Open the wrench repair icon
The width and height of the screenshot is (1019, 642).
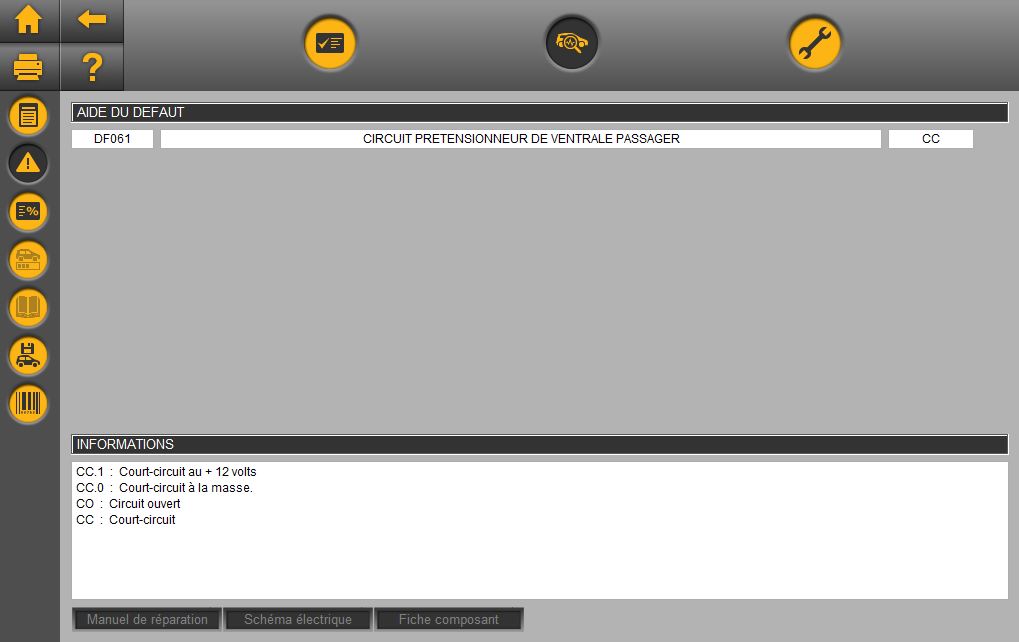pos(815,43)
